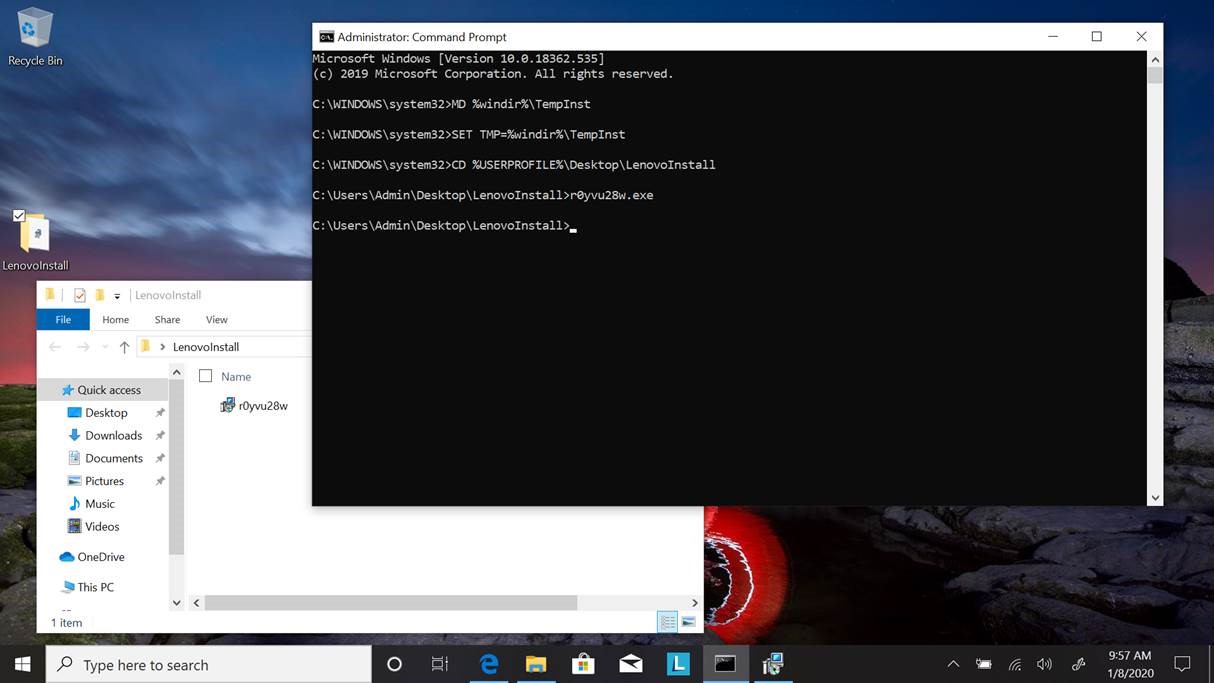Toggle the select-all checkbox by Name
1214x683 pixels.
click(205, 376)
